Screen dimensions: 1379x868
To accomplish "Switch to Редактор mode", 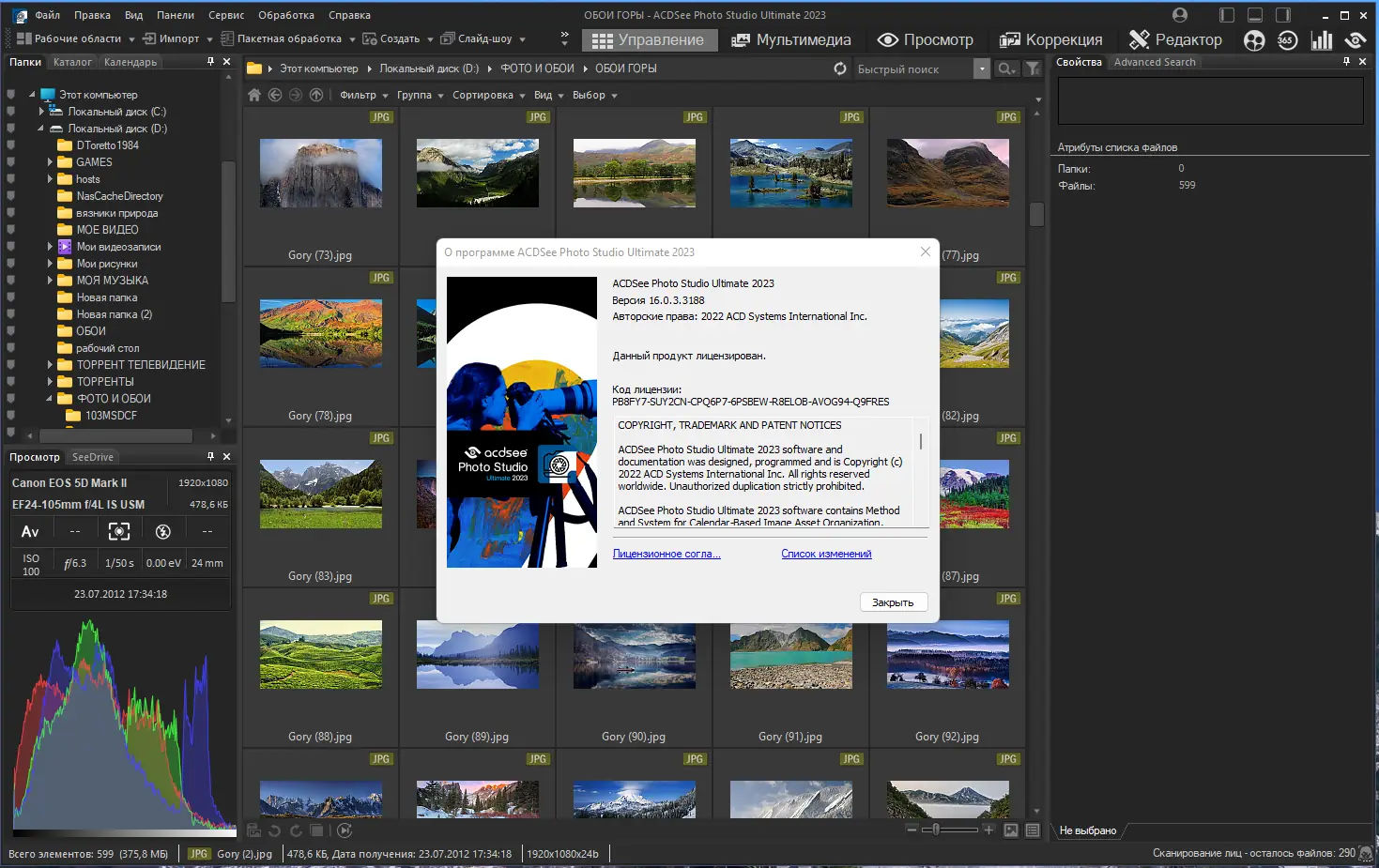I will 1175,39.
